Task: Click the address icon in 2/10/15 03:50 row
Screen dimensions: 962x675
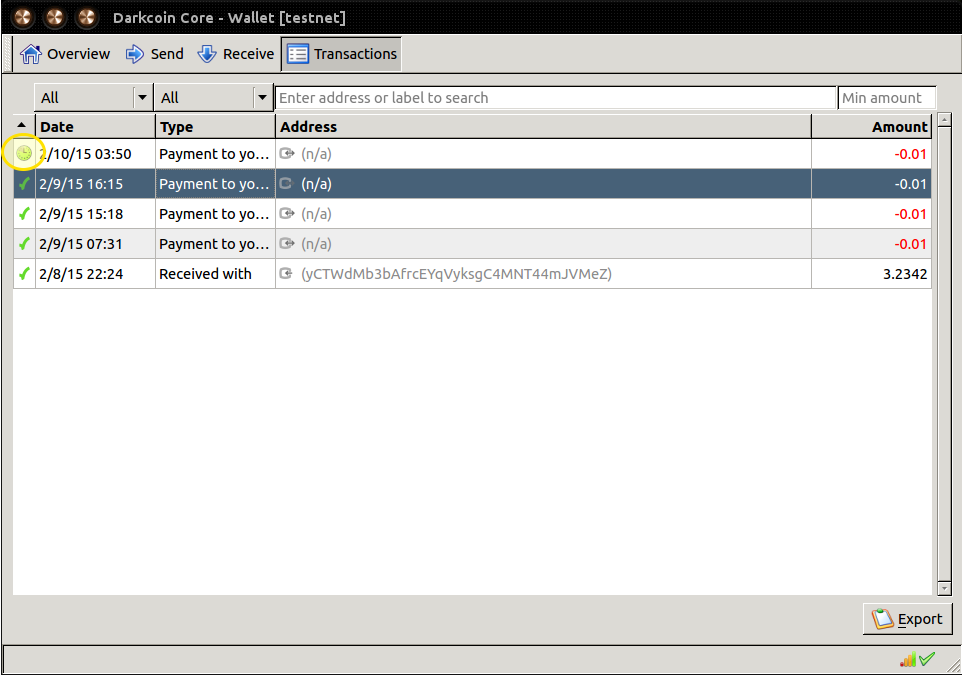Action: tap(287, 153)
